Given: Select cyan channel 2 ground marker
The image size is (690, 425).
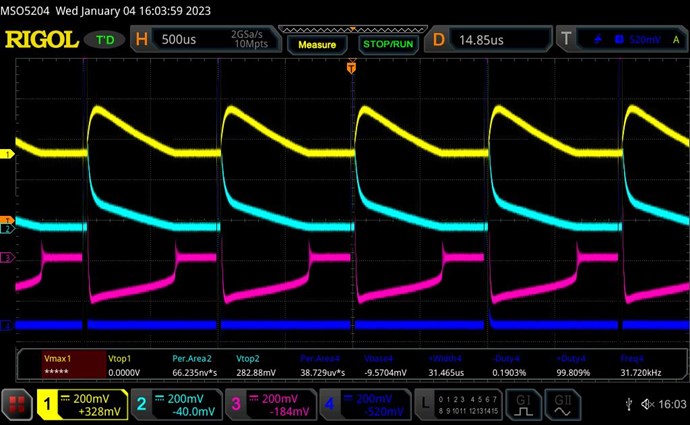Looking at the screenshot, I should pos(7,228).
